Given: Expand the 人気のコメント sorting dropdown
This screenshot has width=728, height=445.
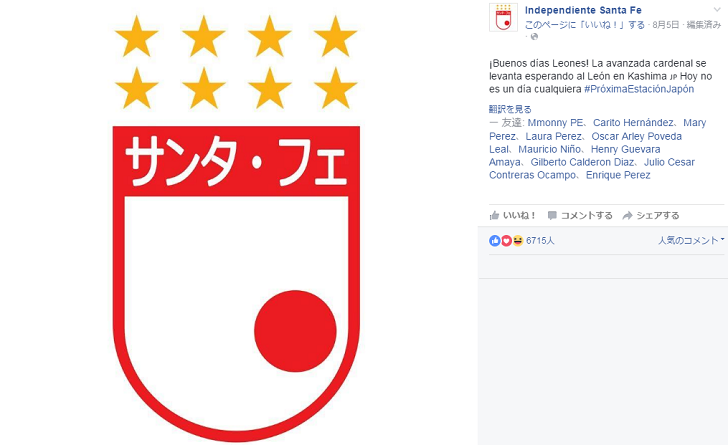Looking at the screenshot, I should click(691, 240).
